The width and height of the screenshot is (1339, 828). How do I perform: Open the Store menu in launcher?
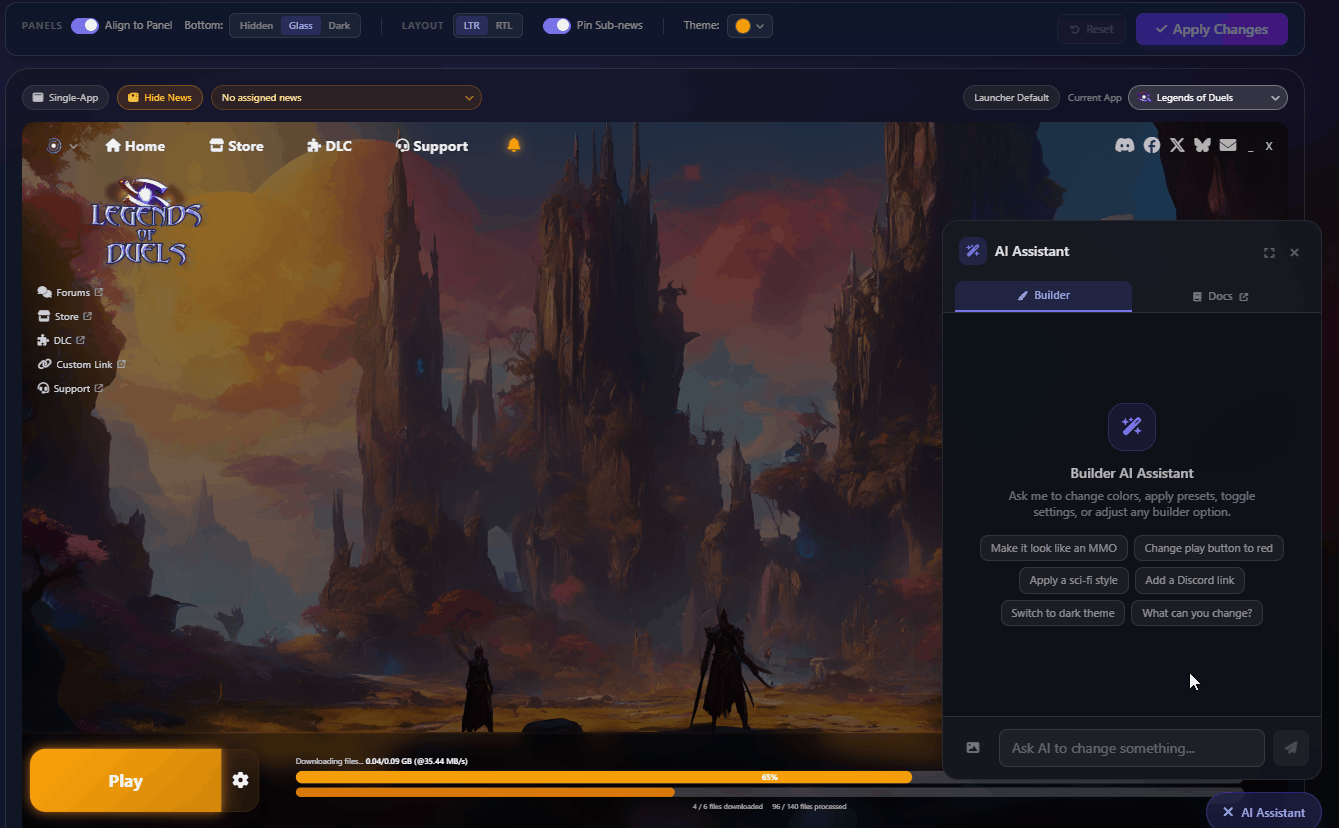pos(237,146)
